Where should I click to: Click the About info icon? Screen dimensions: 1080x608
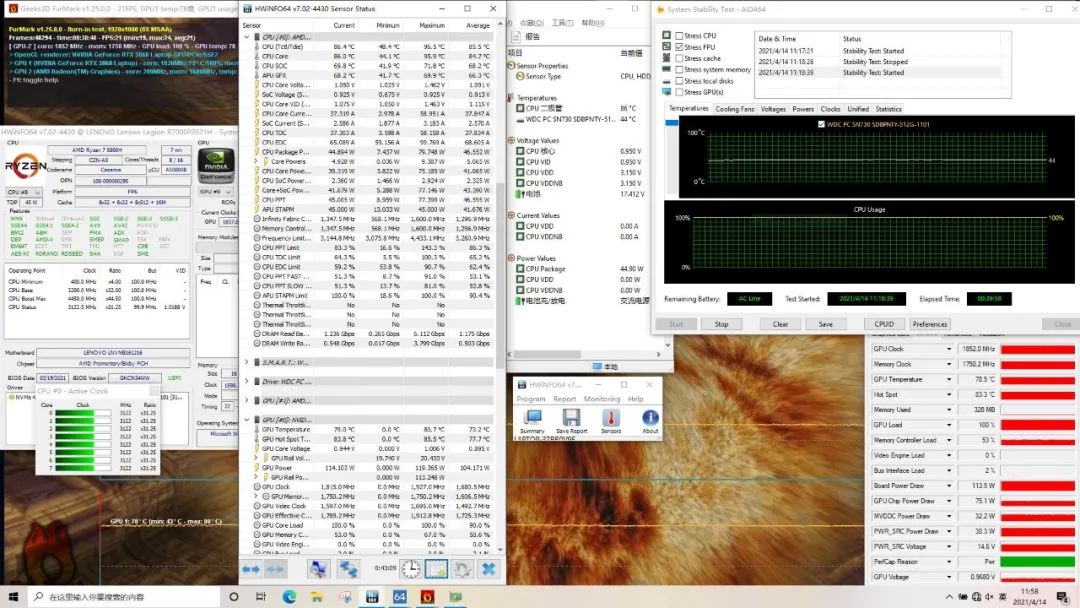[x=650, y=418]
